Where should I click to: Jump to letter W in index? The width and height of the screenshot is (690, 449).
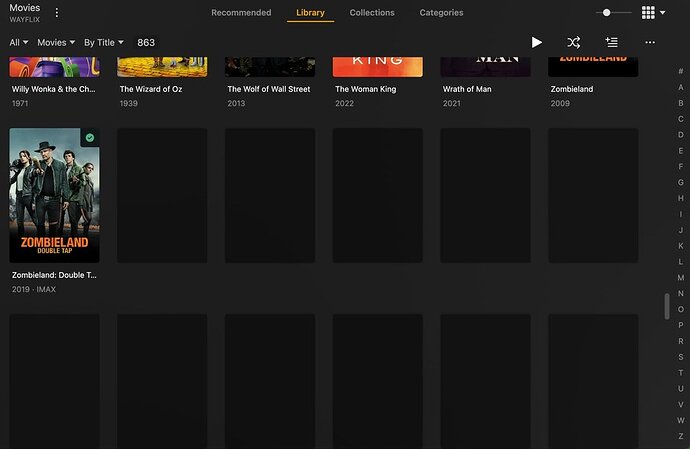point(681,420)
